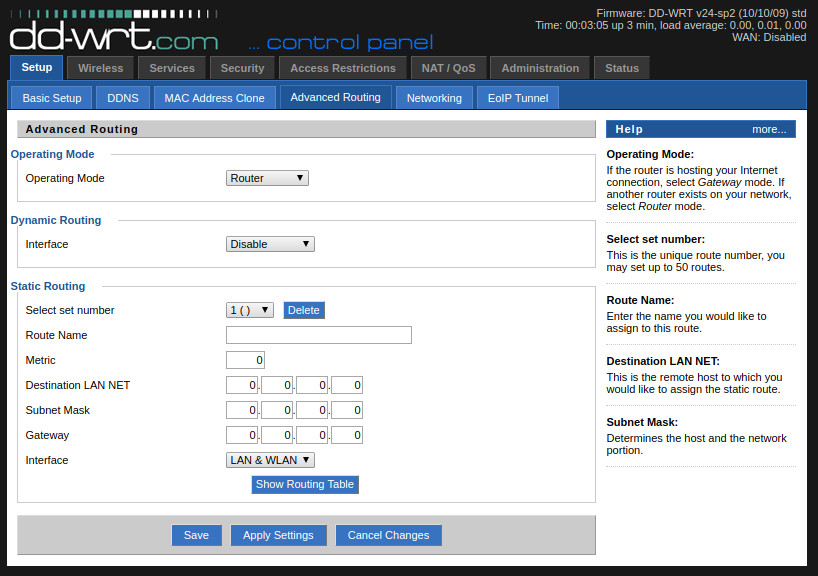Click first octet of Gateway
This screenshot has height=576, width=818.
tap(242, 435)
